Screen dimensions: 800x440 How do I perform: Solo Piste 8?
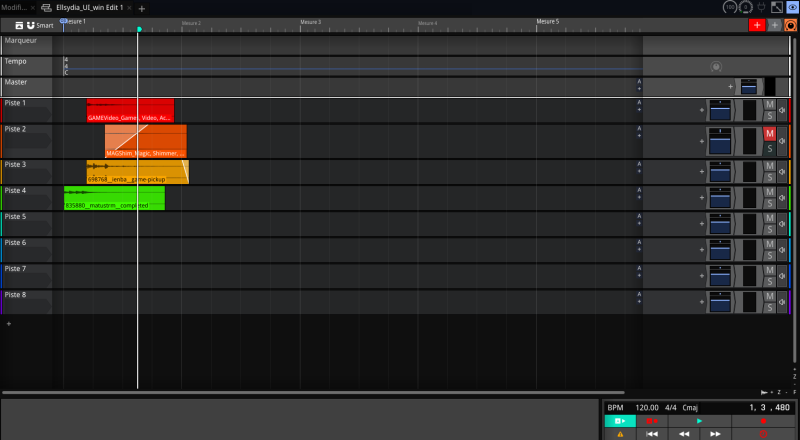(x=769, y=307)
